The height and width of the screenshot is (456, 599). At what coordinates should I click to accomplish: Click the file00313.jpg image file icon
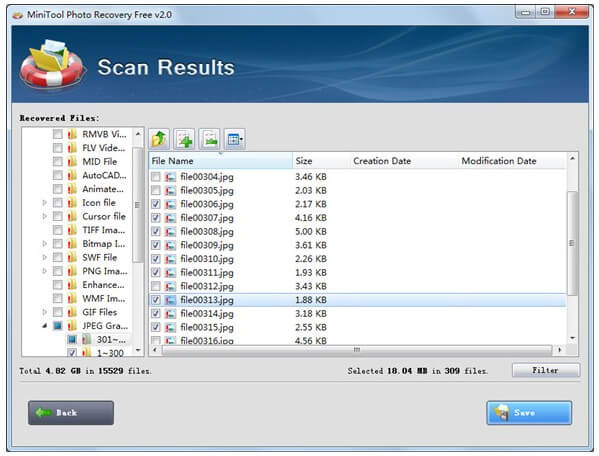(x=170, y=300)
